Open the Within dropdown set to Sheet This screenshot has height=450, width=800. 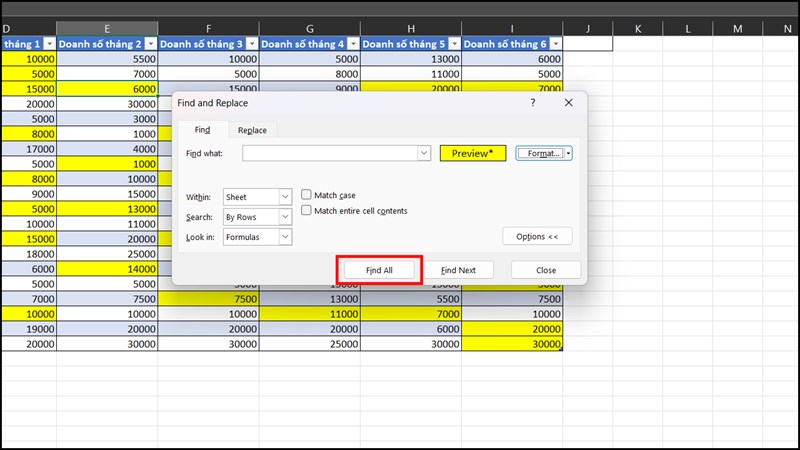point(257,197)
